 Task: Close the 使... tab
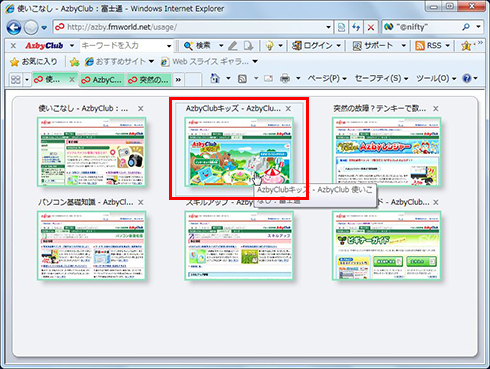[72, 80]
